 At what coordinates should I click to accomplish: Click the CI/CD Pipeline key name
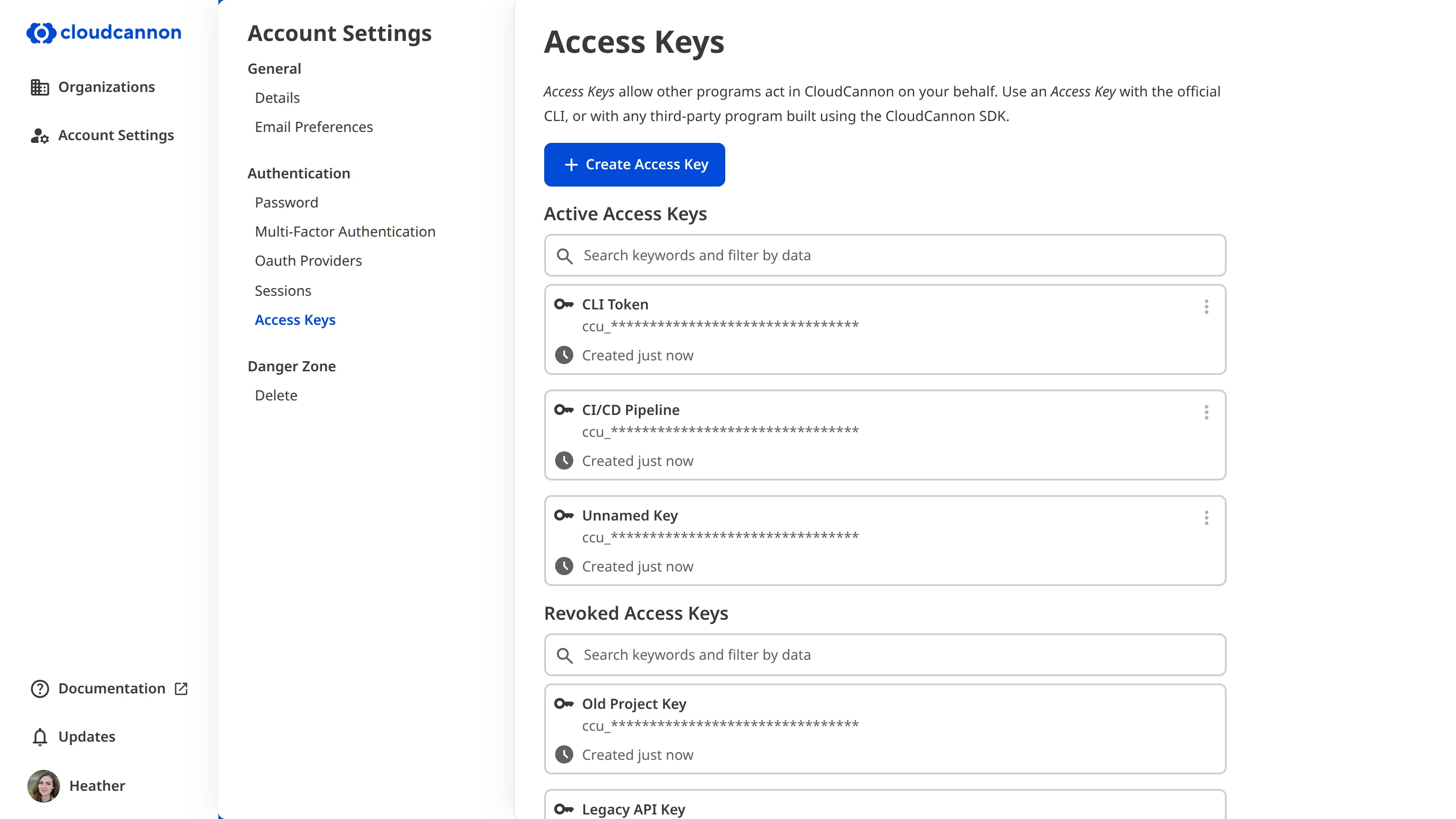point(631,410)
